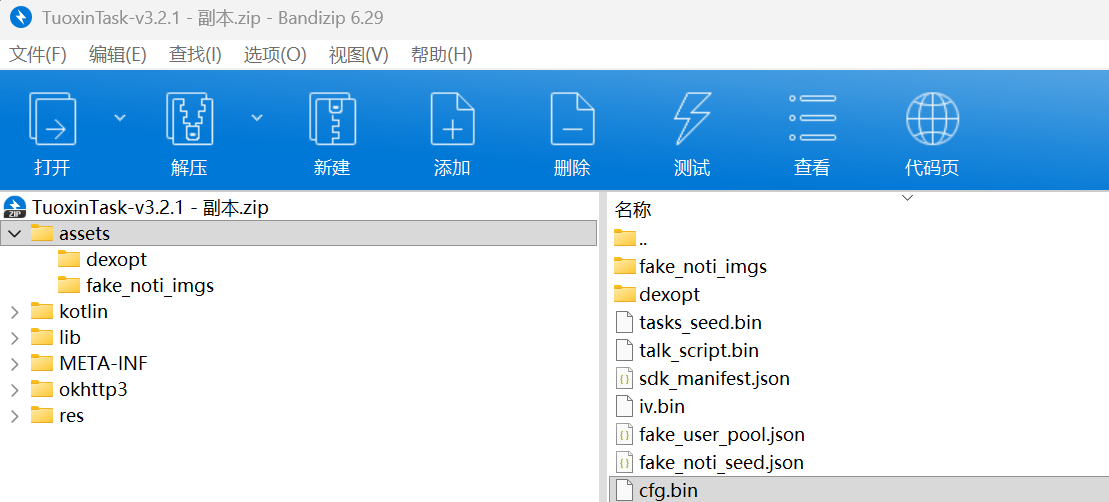Image resolution: width=1109 pixels, height=502 pixels.
Task: Click the sort arrow above the file list
Action: [907, 199]
